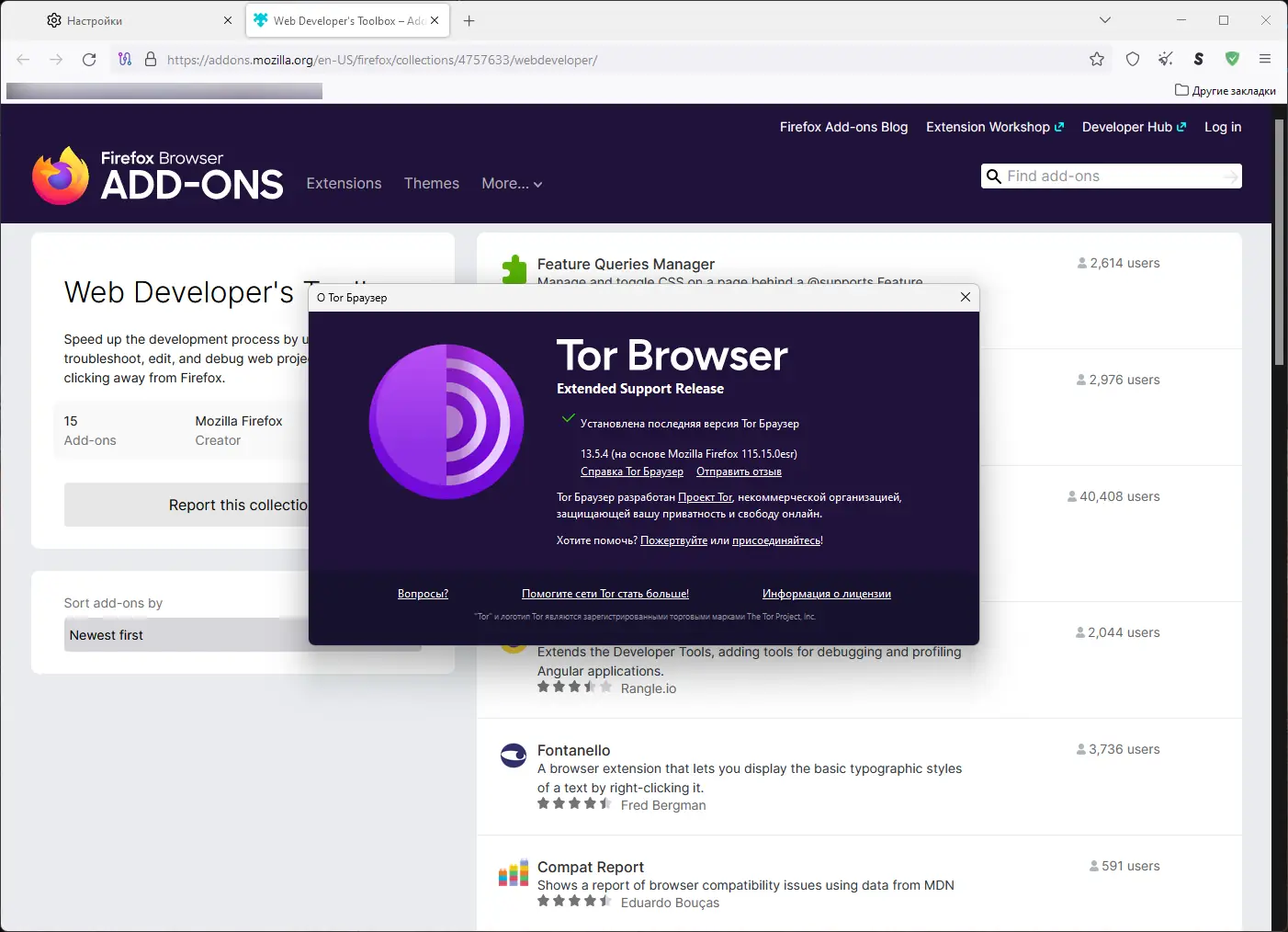
Task: Bookmark this page with the star icon
Action: click(1097, 59)
